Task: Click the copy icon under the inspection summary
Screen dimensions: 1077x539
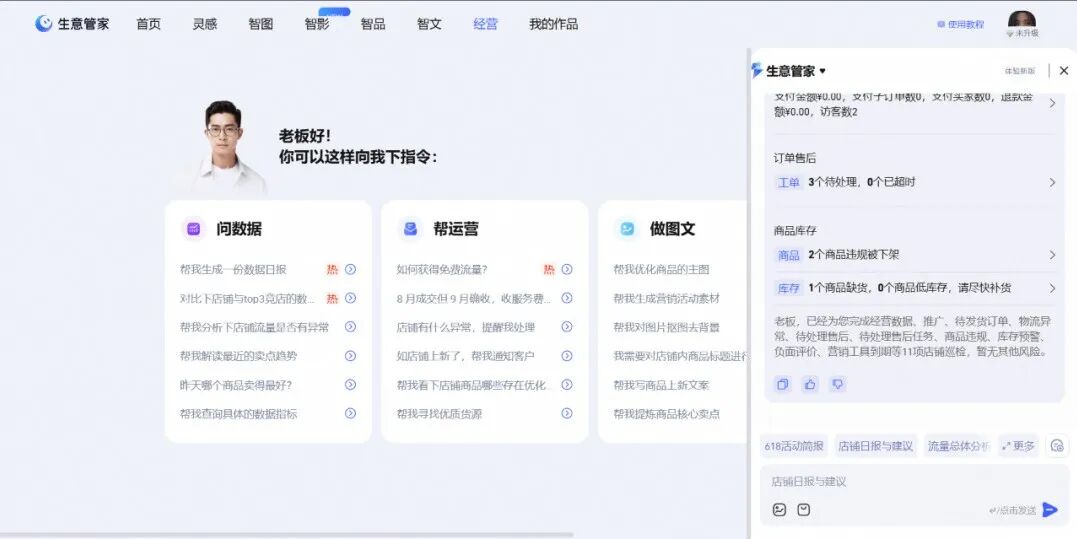Action: [x=782, y=384]
